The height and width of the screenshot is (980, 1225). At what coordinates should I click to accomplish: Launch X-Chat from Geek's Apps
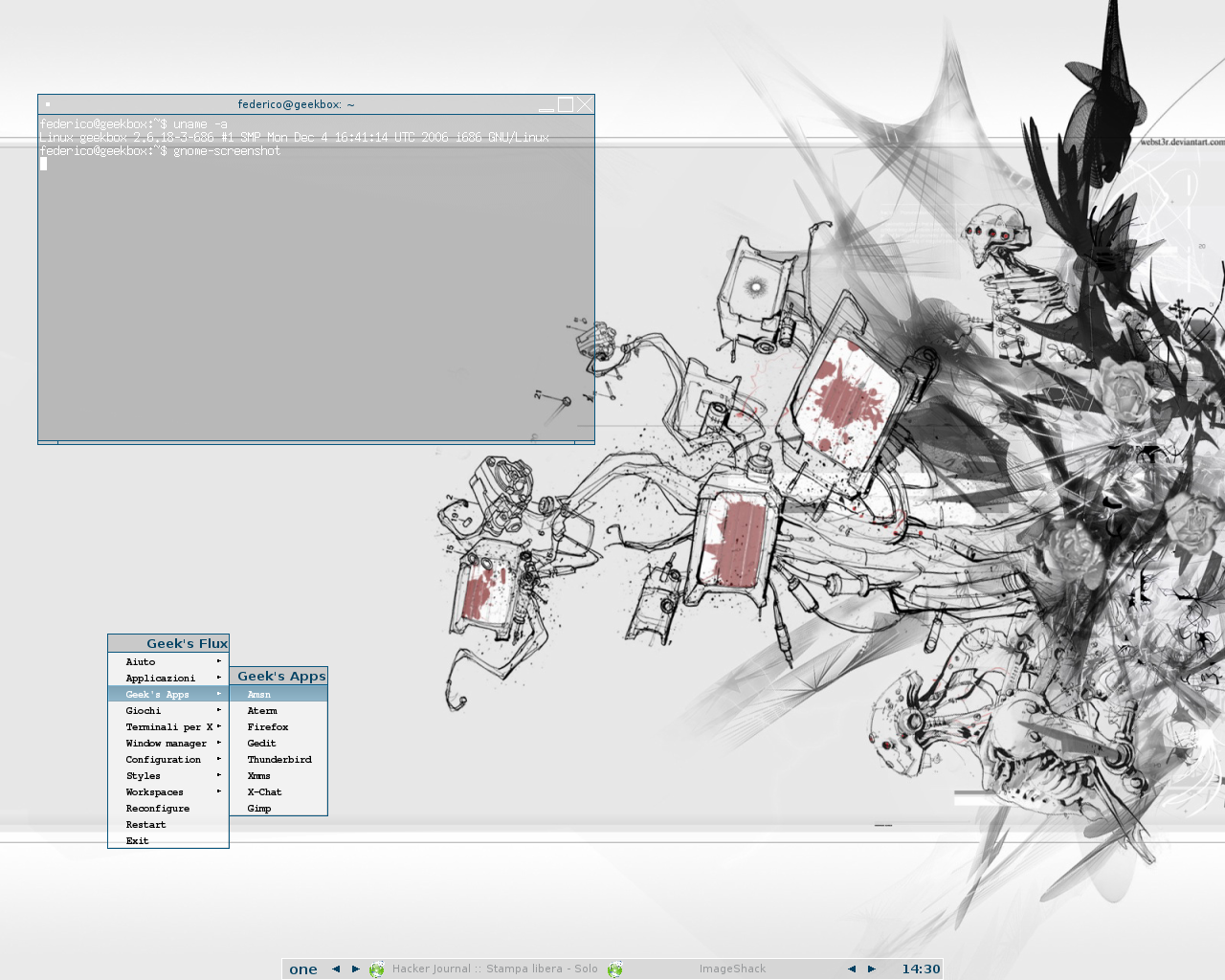278,791
